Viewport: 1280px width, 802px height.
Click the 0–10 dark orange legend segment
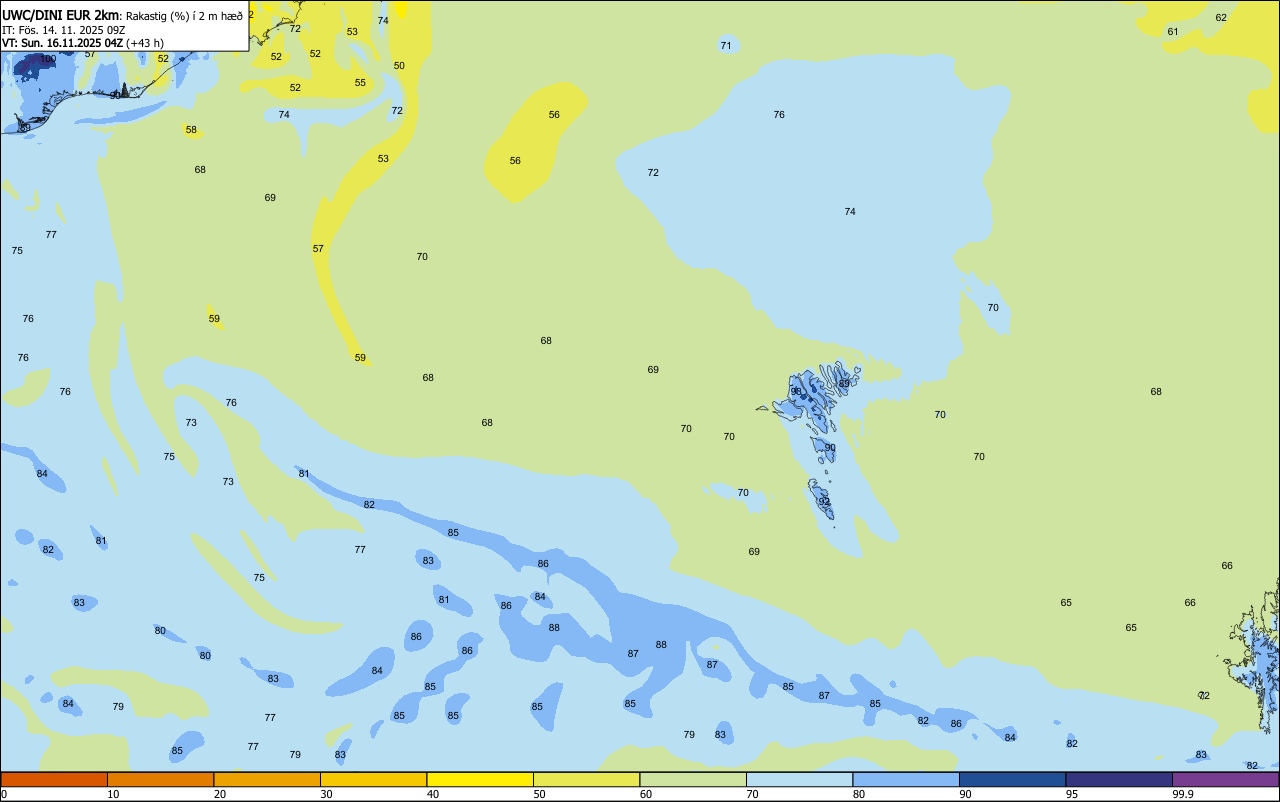tap(54, 779)
